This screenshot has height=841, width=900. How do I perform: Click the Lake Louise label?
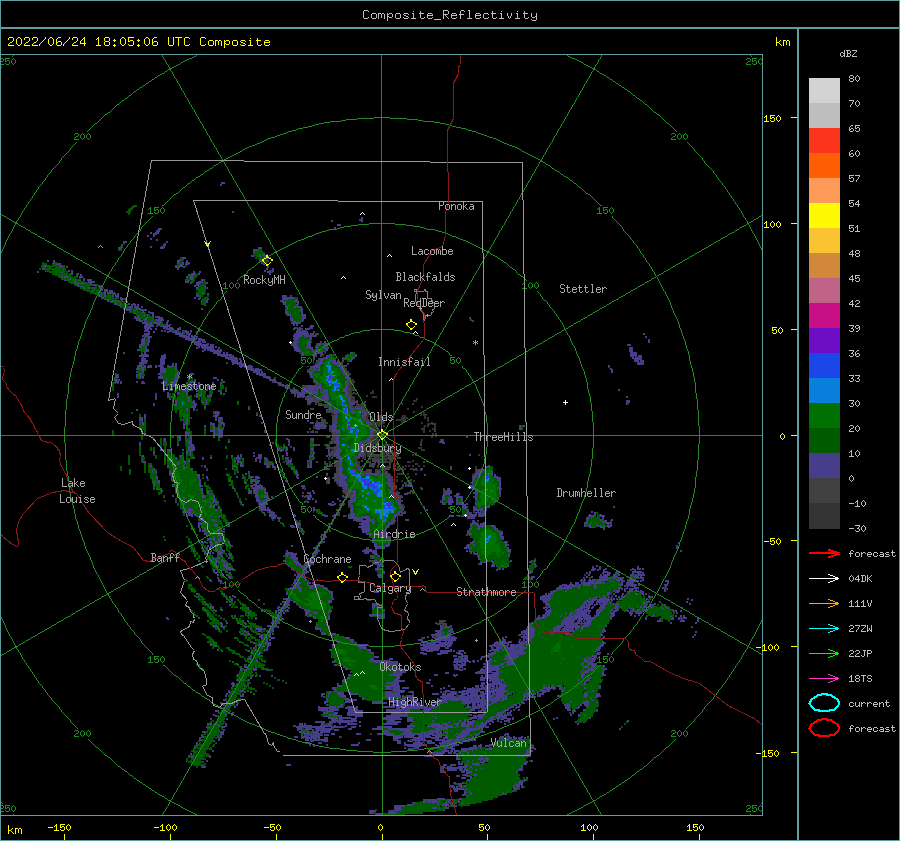pos(77,491)
